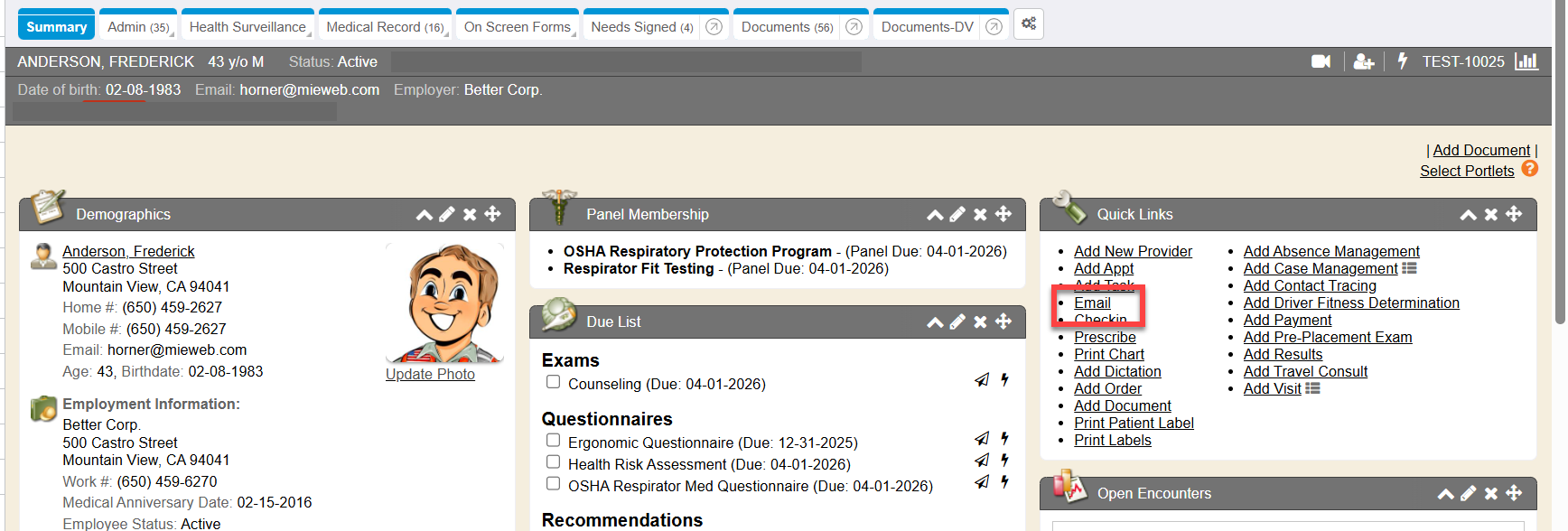Collapse the Open Encounters portlet
The height and width of the screenshot is (531, 1568).
1445,493
